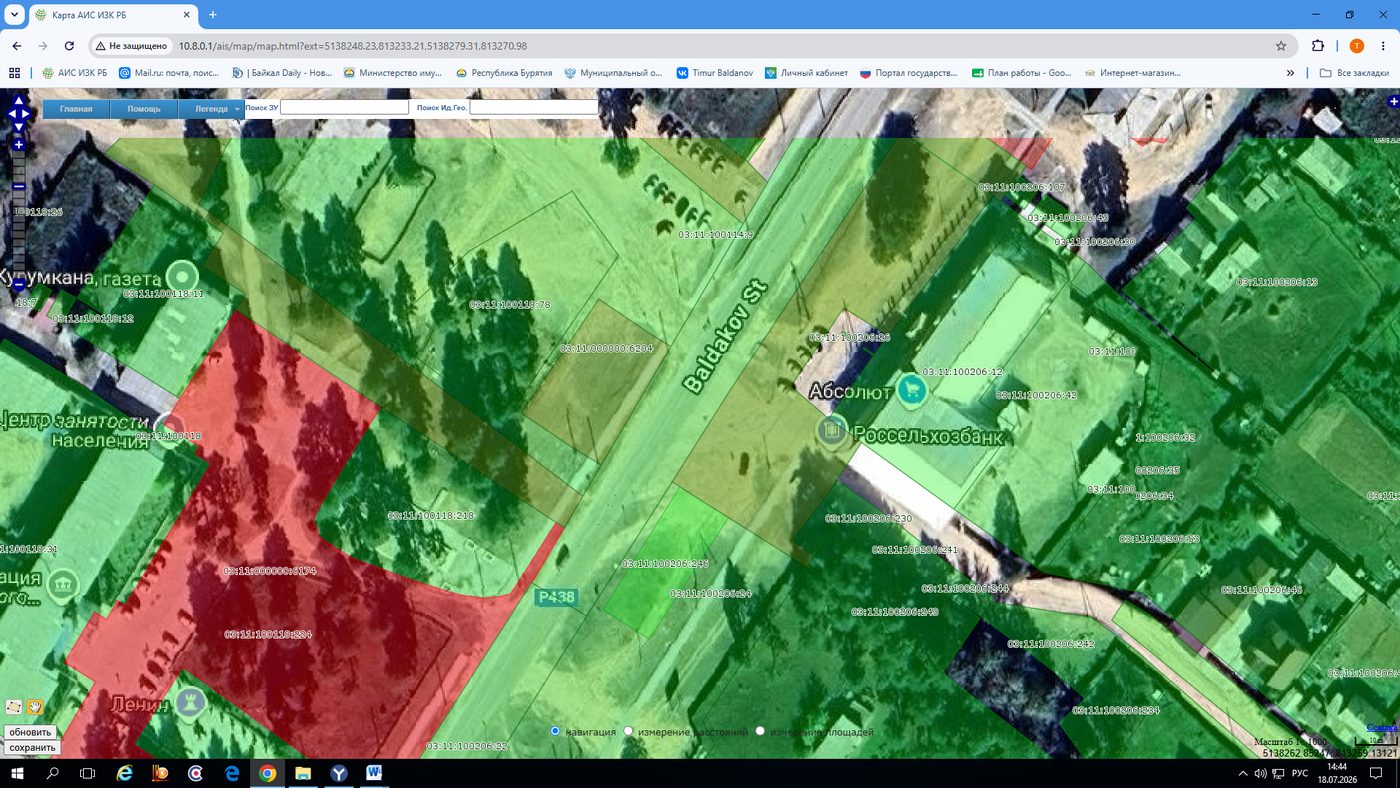Pan the map right with arrow control

coord(26,114)
